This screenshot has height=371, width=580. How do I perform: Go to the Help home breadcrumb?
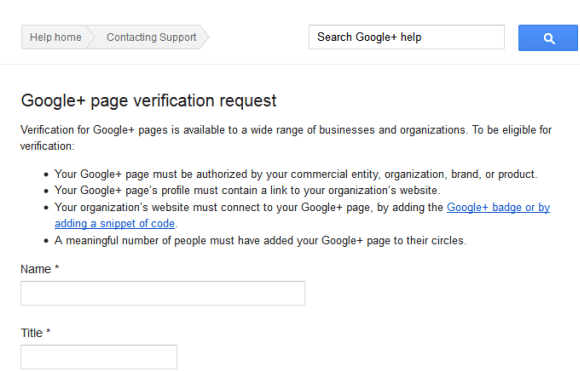click(x=55, y=37)
